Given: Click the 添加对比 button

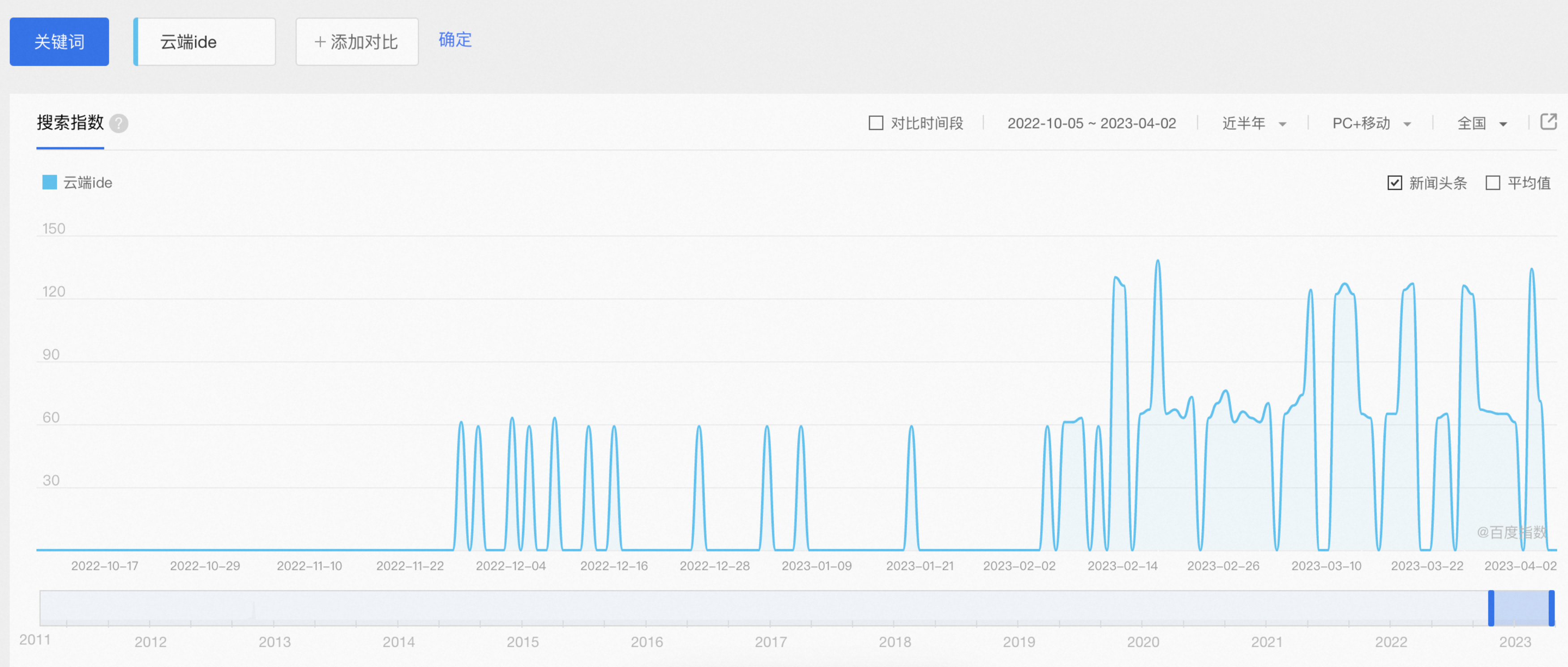Looking at the screenshot, I should (357, 42).
